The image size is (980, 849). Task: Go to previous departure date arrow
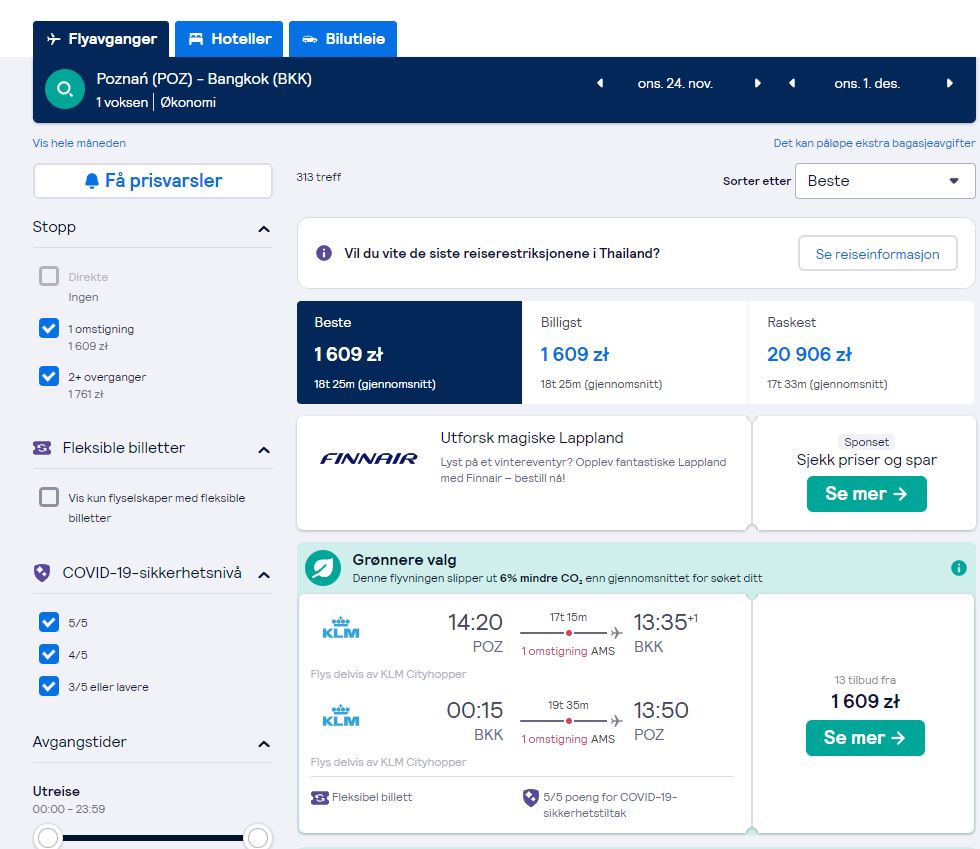pos(600,83)
